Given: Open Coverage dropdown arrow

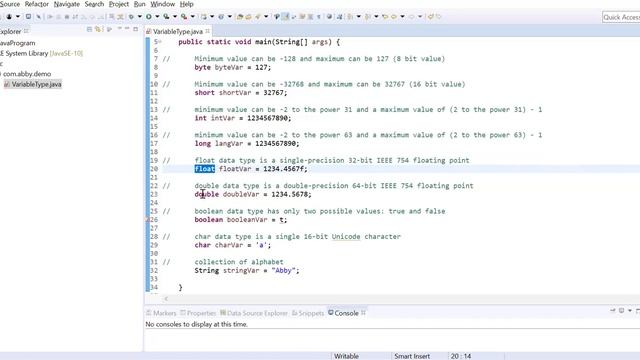Looking at the screenshot, I should pos(175,17).
